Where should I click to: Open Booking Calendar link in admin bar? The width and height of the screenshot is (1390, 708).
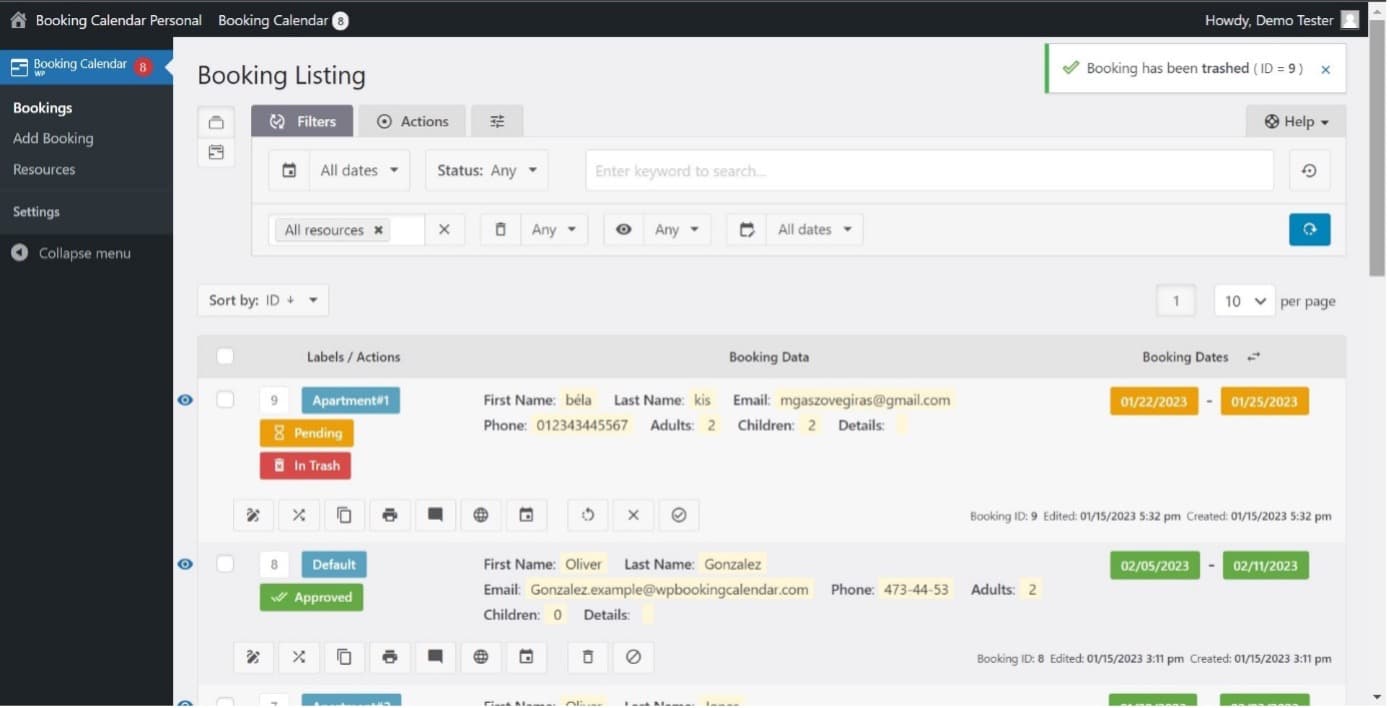(283, 20)
